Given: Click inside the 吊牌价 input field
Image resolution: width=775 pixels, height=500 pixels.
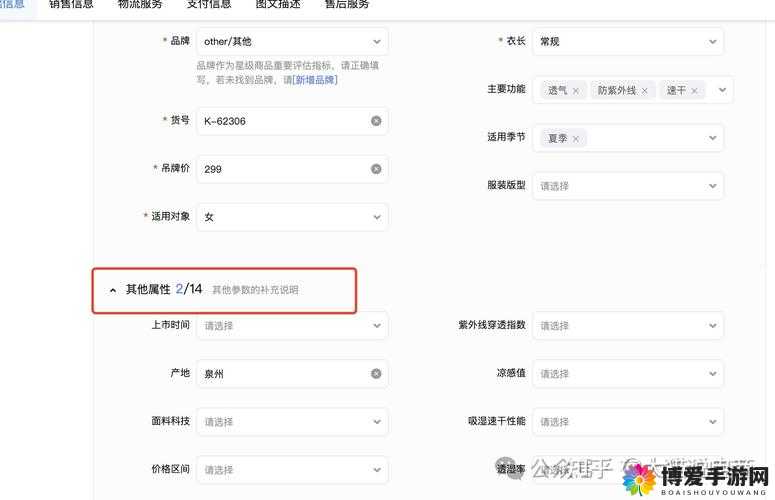Looking at the screenshot, I should coord(292,169).
